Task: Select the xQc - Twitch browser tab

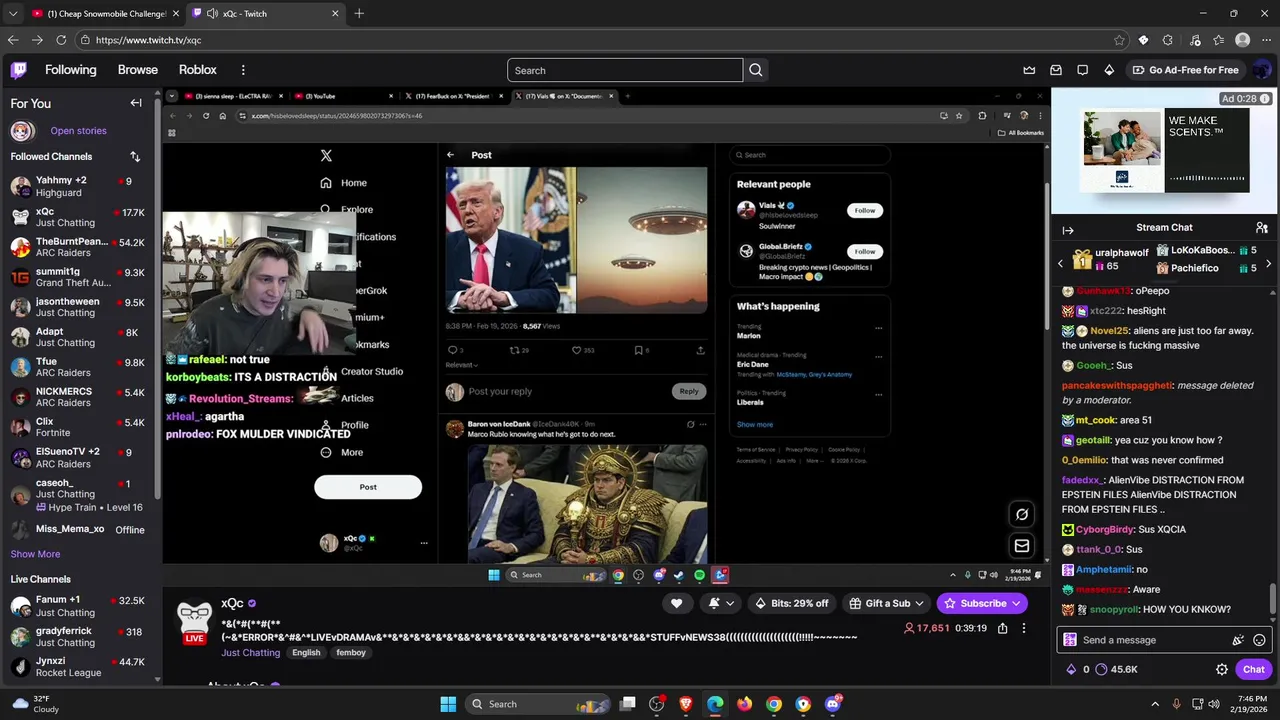Action: (266, 13)
